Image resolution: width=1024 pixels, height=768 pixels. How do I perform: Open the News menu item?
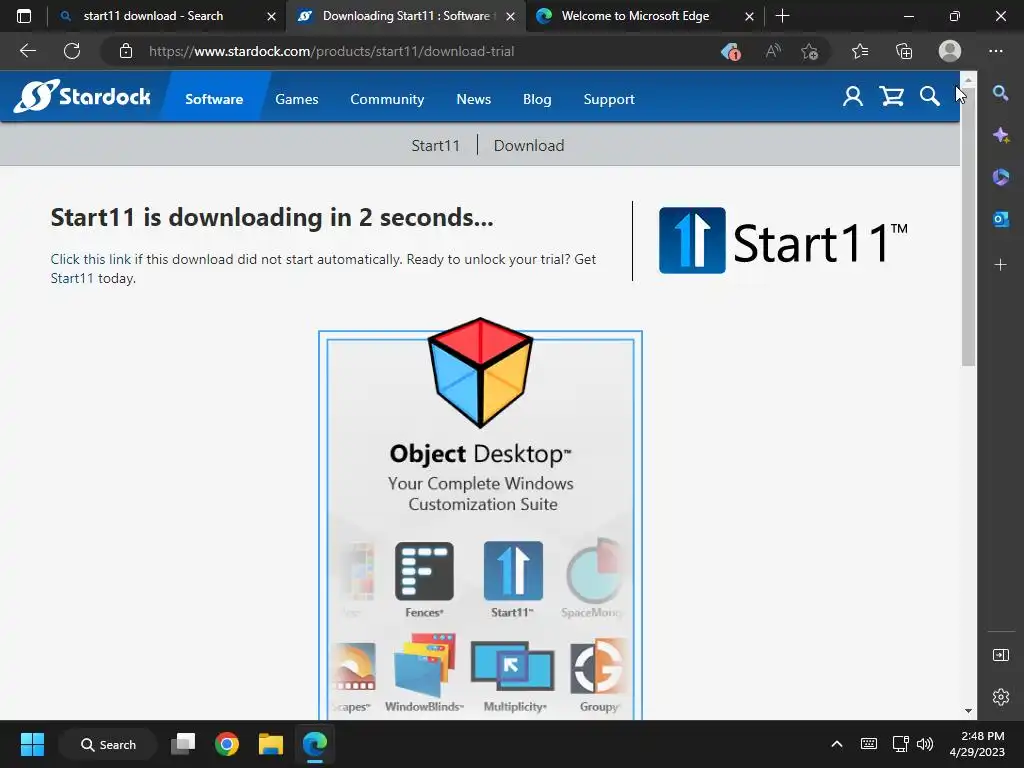click(x=473, y=99)
